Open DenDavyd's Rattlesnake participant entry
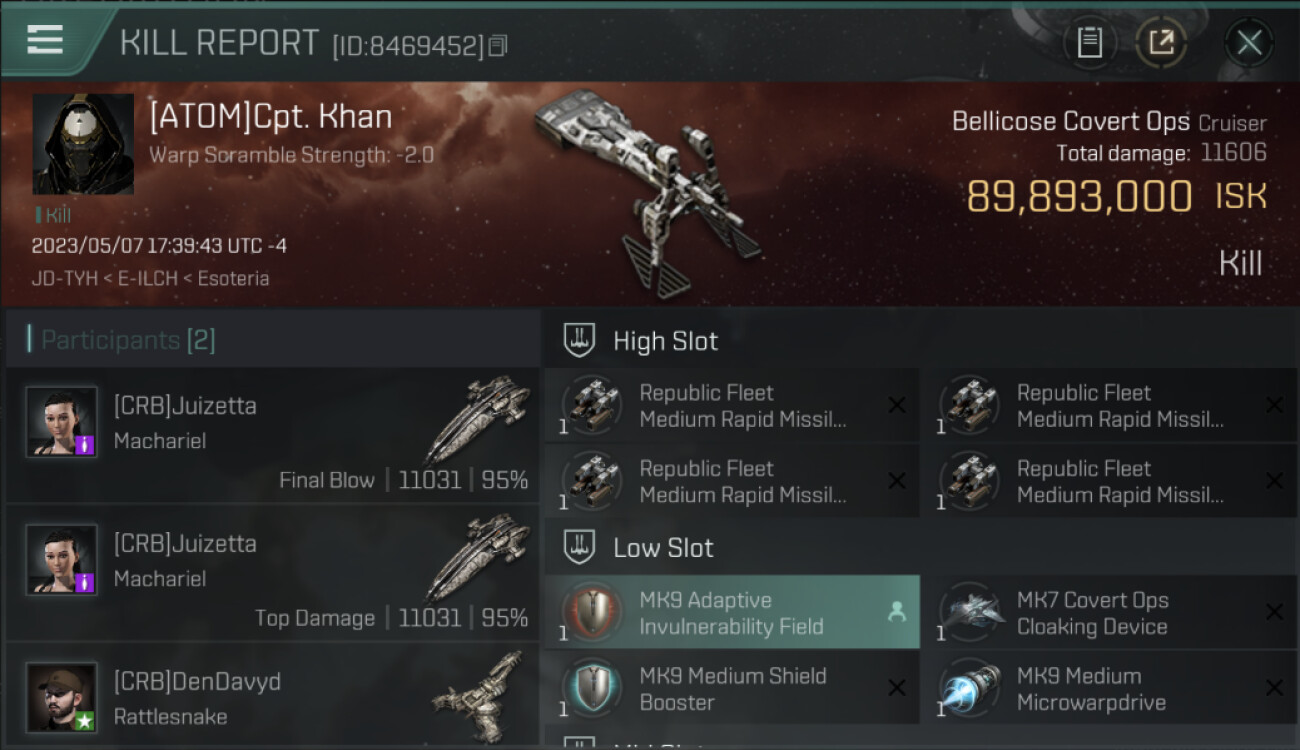This screenshot has height=750, width=1300. (272, 697)
